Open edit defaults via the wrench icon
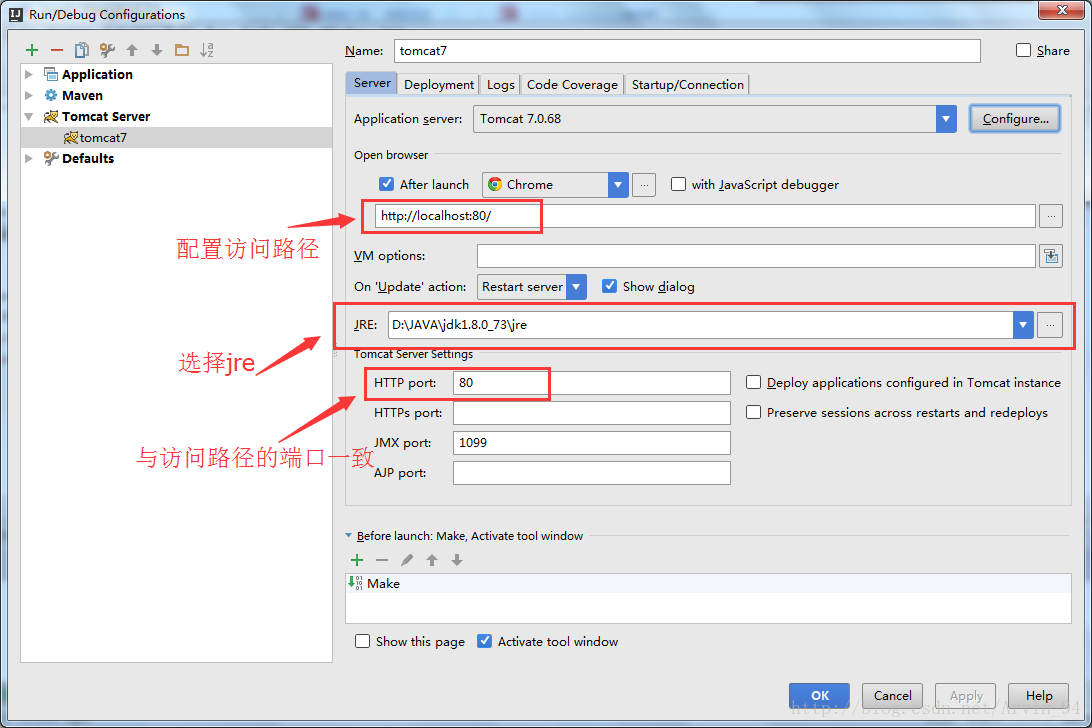 click(x=107, y=50)
